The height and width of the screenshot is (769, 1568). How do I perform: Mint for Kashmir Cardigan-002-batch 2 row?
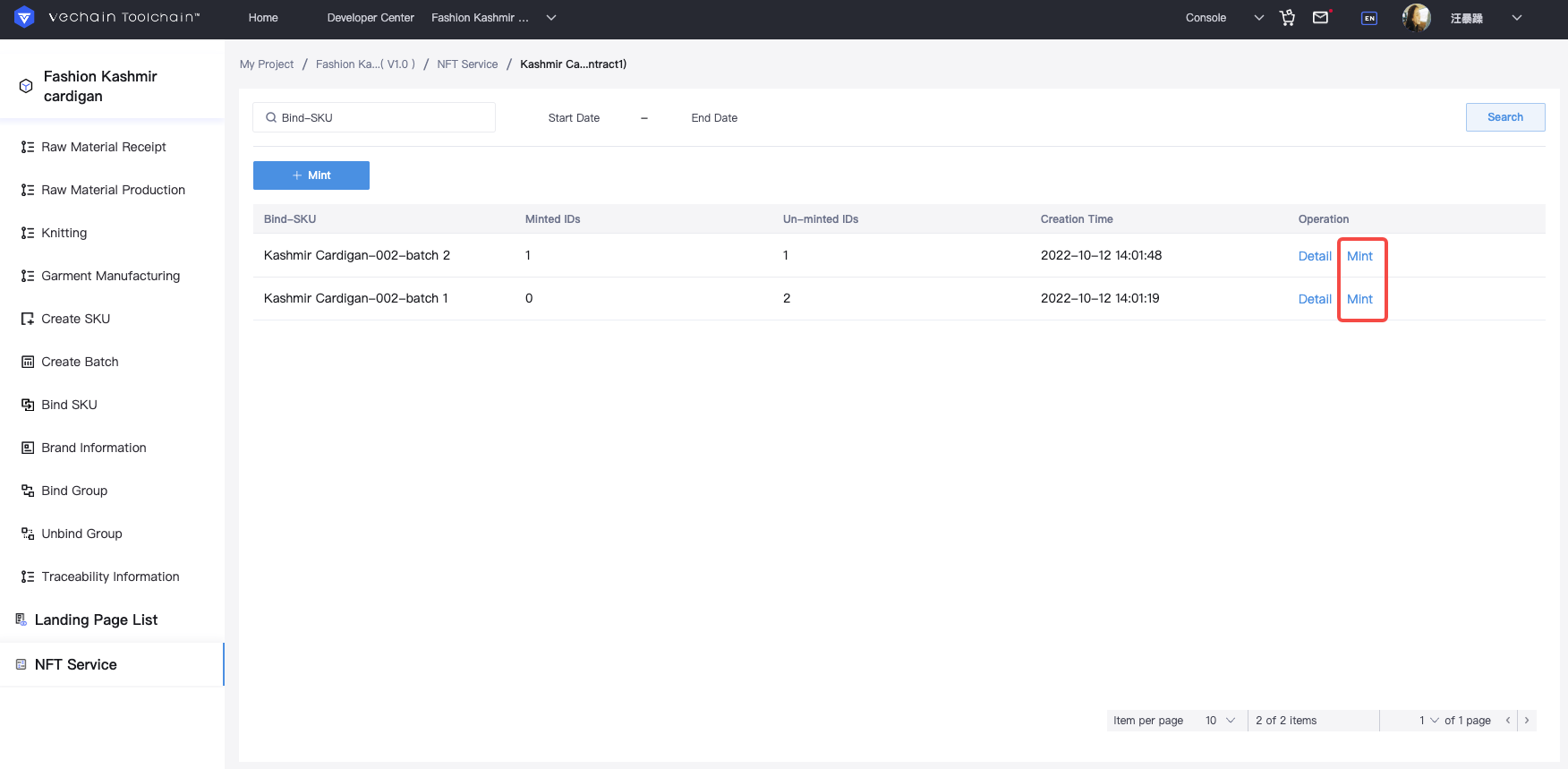point(1359,256)
